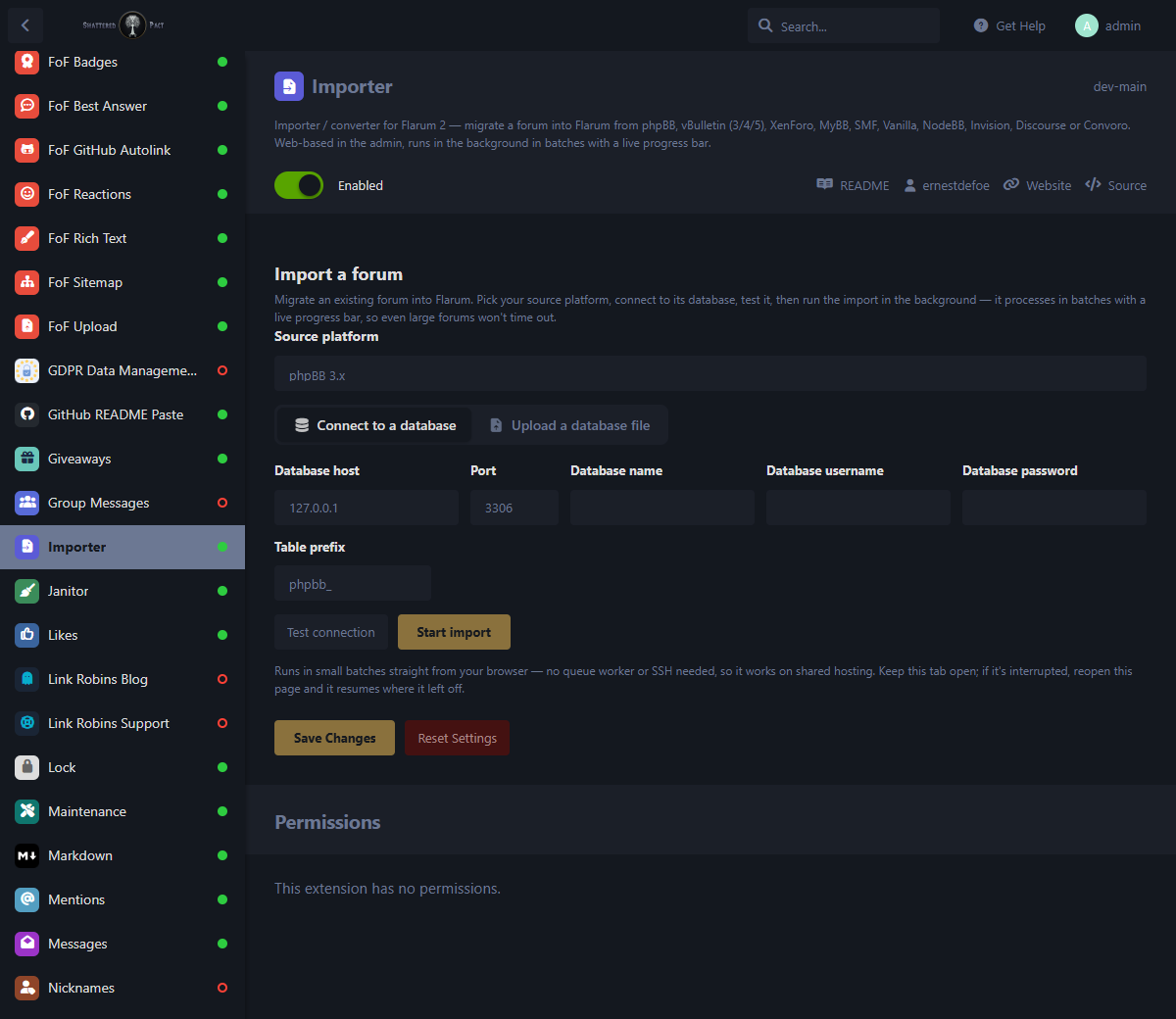Toggle the Importer Enabled switch
The height and width of the screenshot is (1019, 1176).
click(299, 185)
